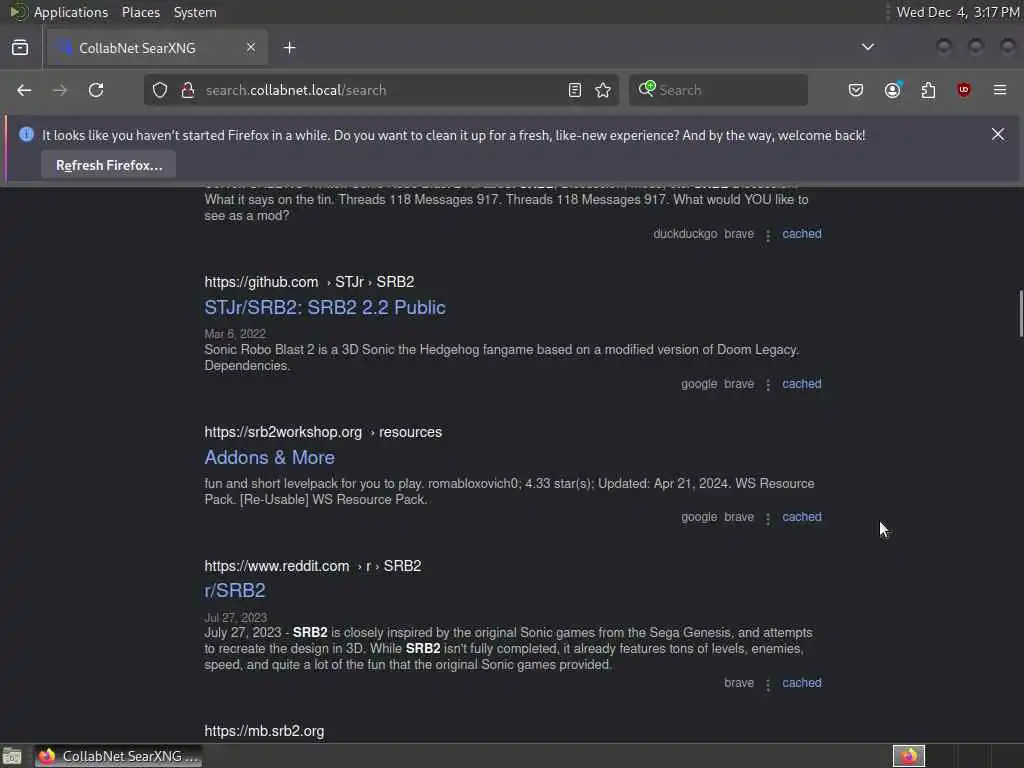Open the Places menu
Image resolution: width=1024 pixels, height=768 pixels.
point(141,12)
